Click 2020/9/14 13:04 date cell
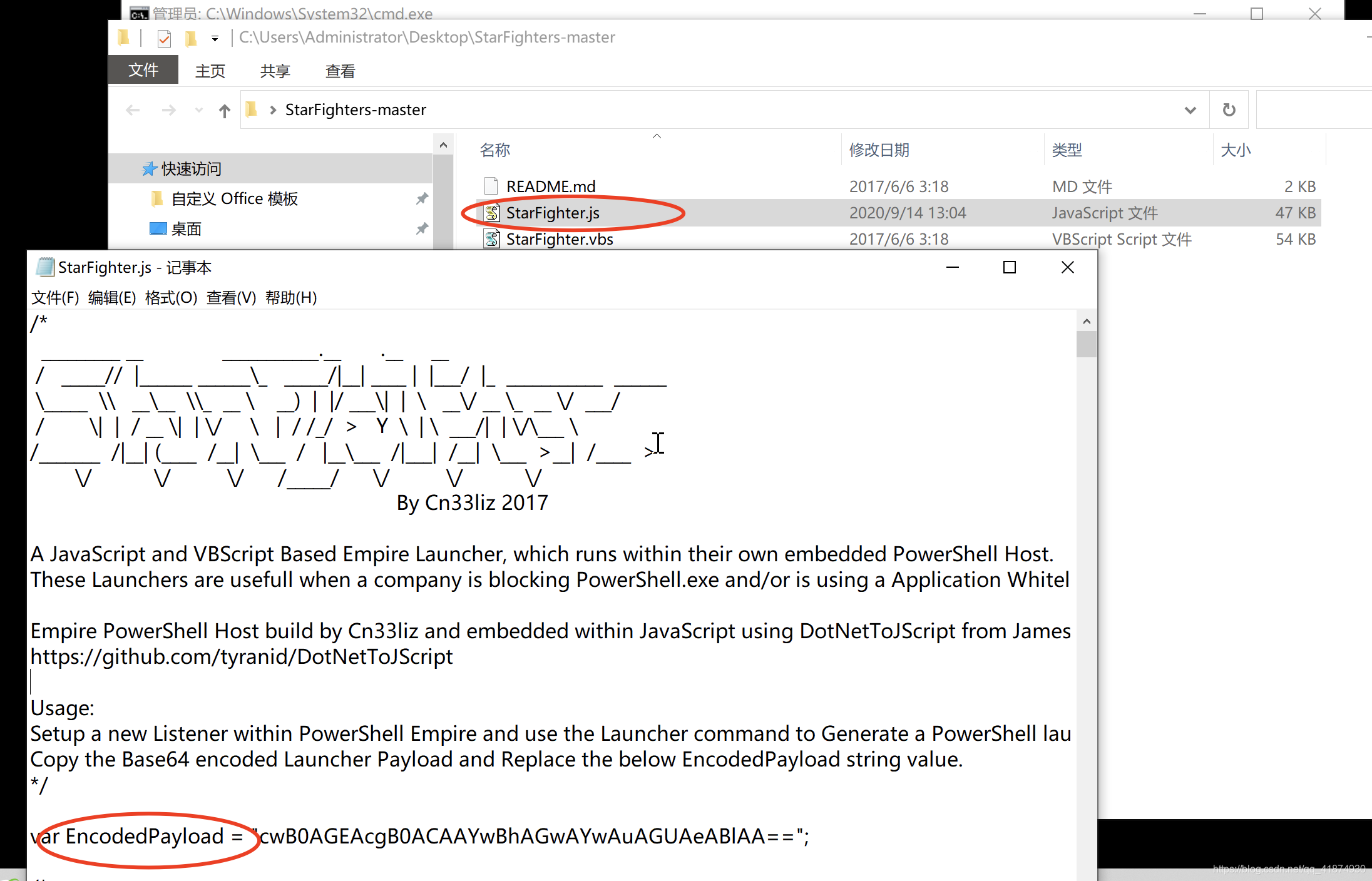 pyautogui.click(x=908, y=213)
